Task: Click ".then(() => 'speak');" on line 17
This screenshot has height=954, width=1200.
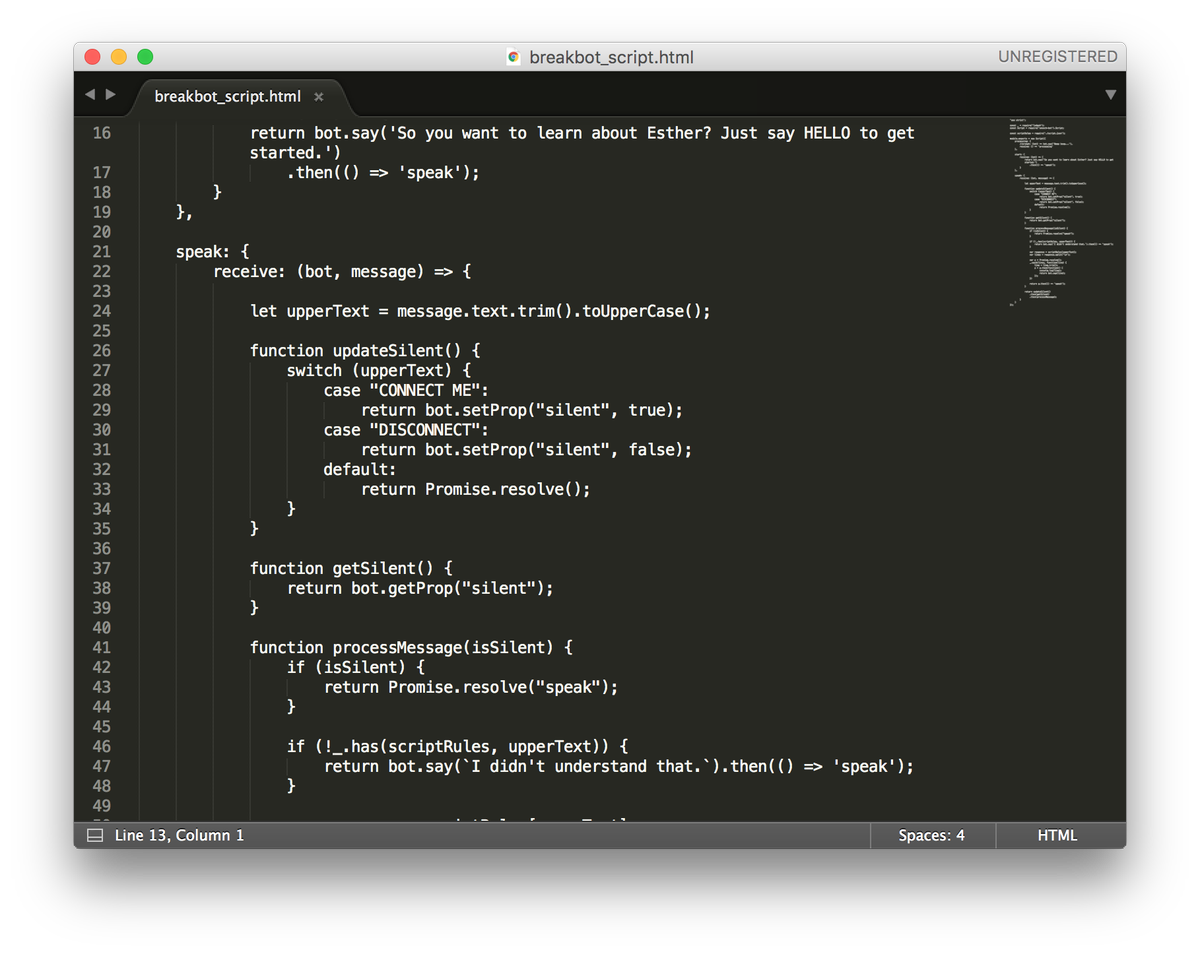Action: (x=383, y=173)
